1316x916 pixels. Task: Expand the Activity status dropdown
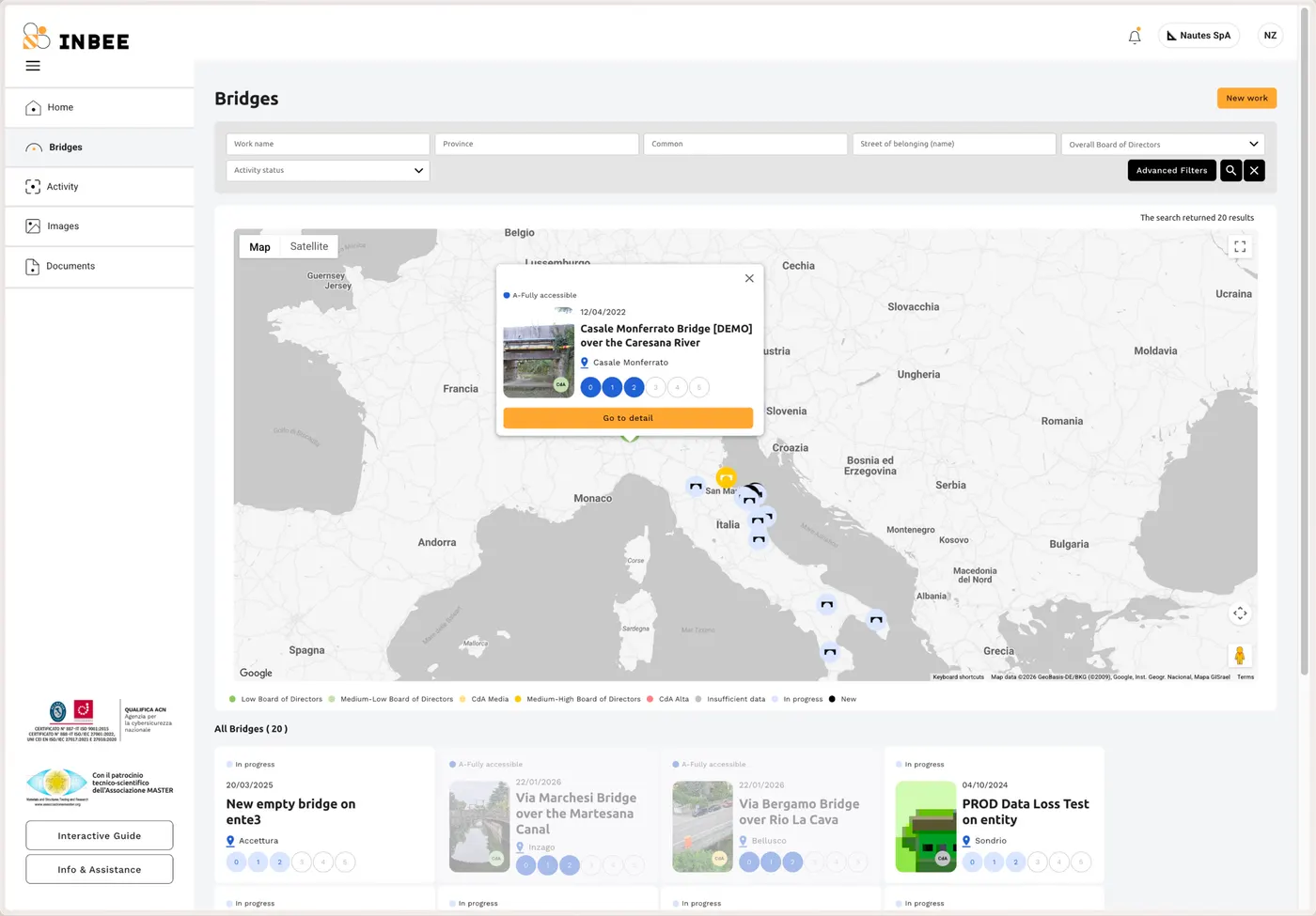point(328,170)
